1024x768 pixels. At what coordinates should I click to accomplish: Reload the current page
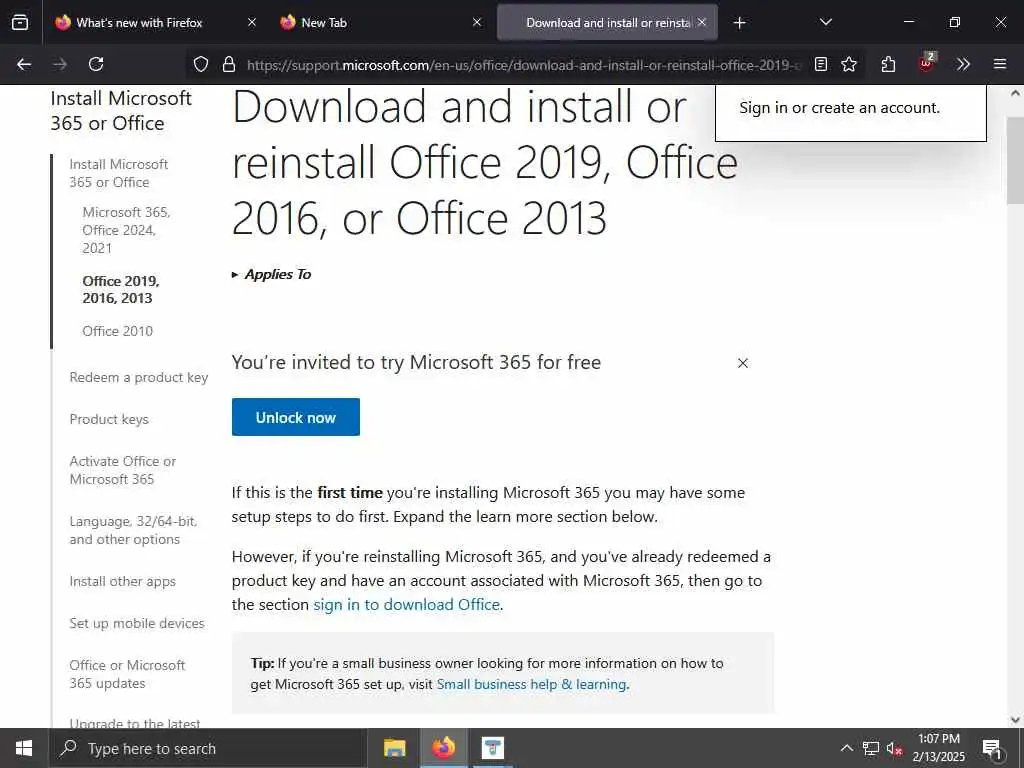coord(96,64)
